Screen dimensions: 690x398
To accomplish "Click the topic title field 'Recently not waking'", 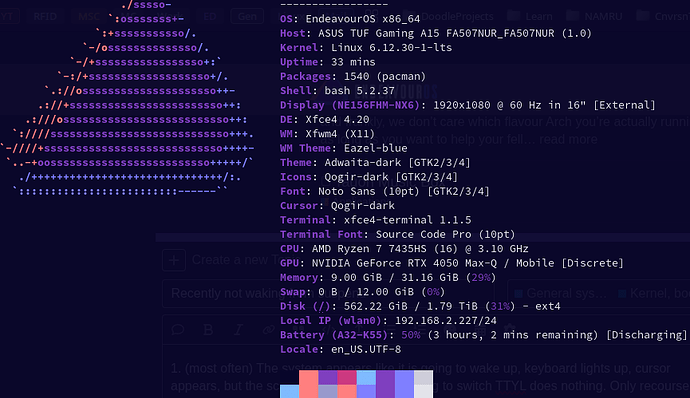I will point(328,293).
